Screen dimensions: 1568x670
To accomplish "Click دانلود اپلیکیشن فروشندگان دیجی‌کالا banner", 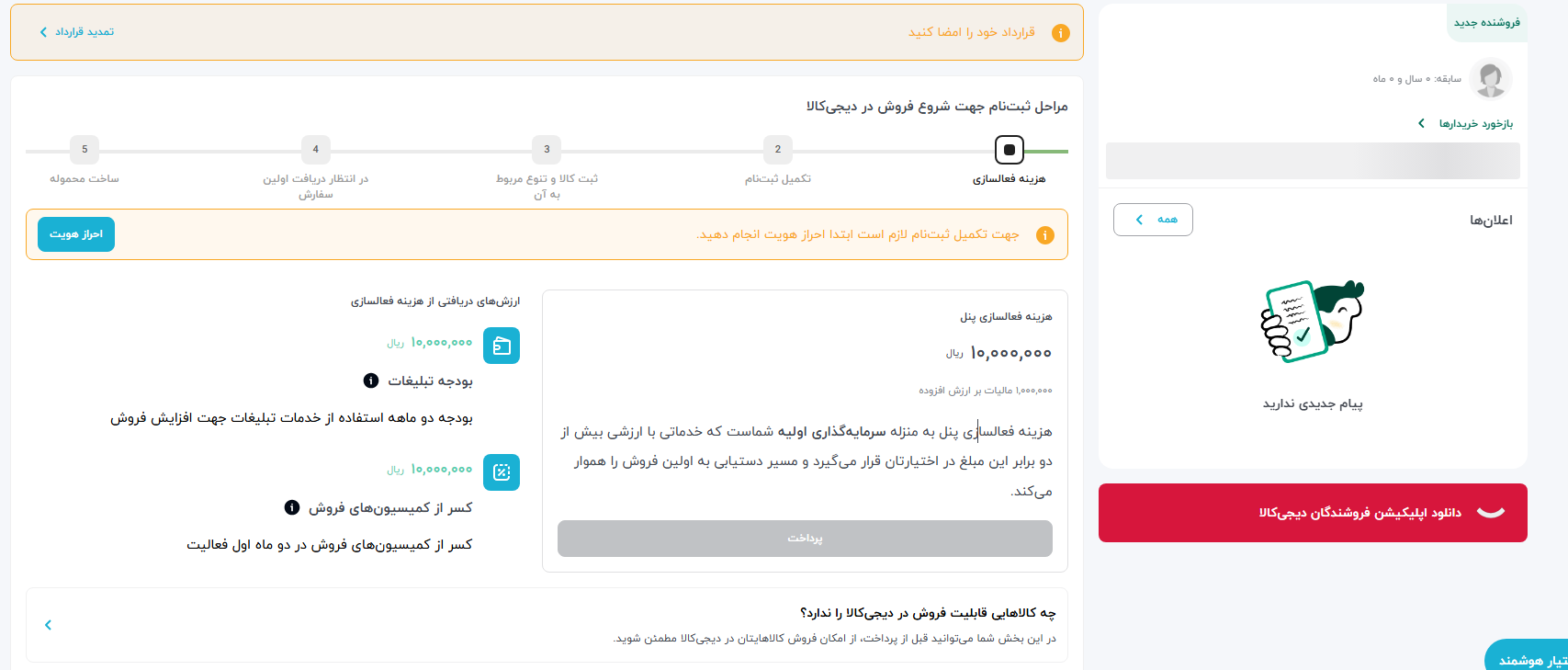I will click(x=1313, y=513).
